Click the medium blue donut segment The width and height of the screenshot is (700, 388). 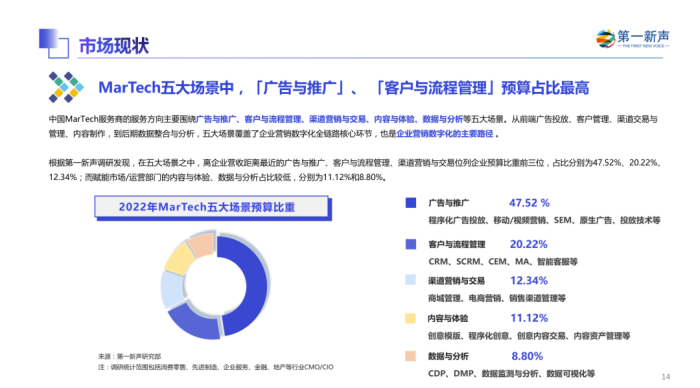[194, 321]
